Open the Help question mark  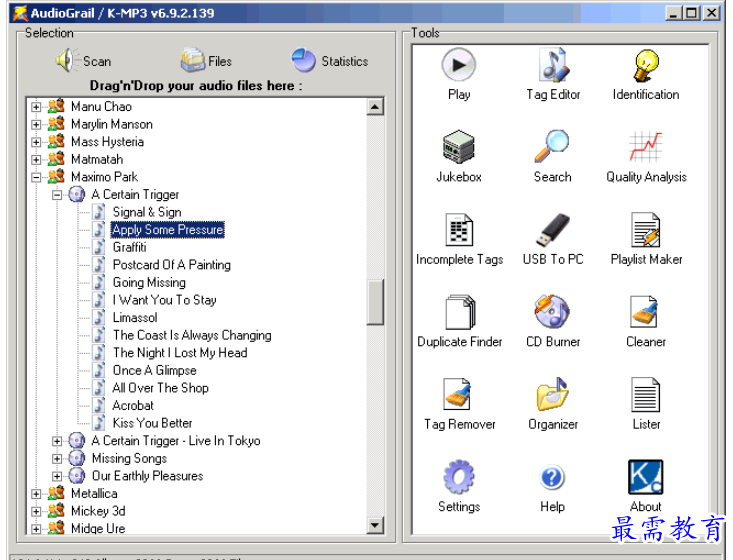[x=553, y=487]
